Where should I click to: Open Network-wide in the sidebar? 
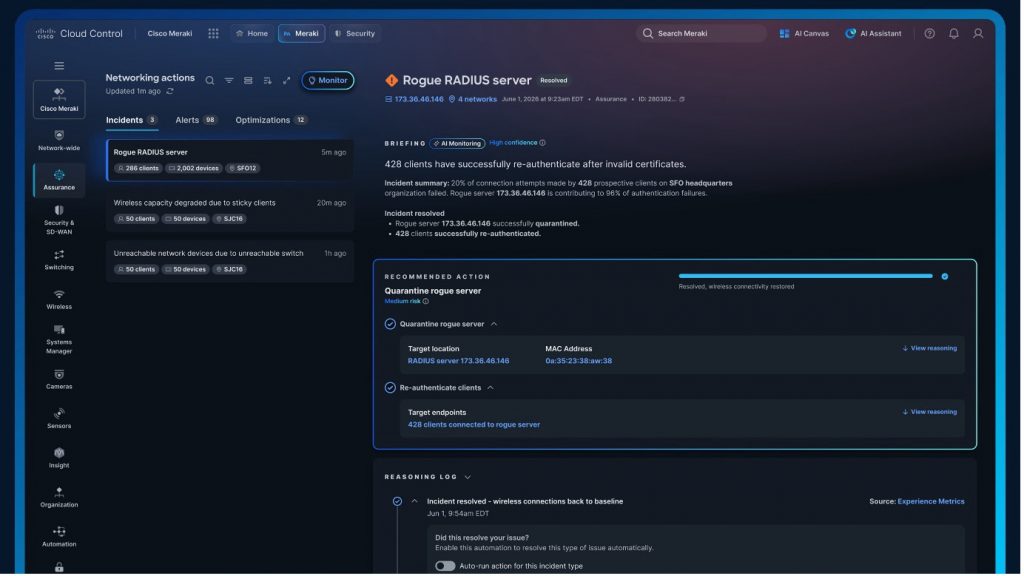click(59, 140)
